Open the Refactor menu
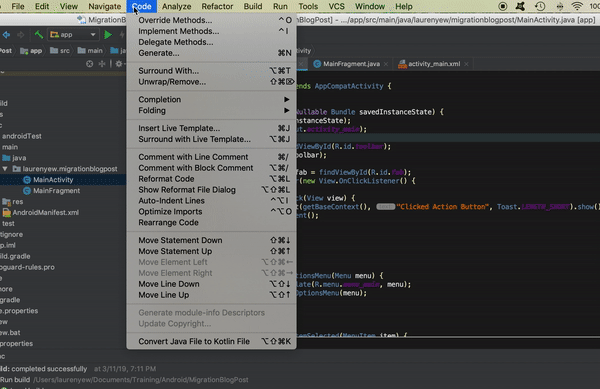 coord(217,7)
